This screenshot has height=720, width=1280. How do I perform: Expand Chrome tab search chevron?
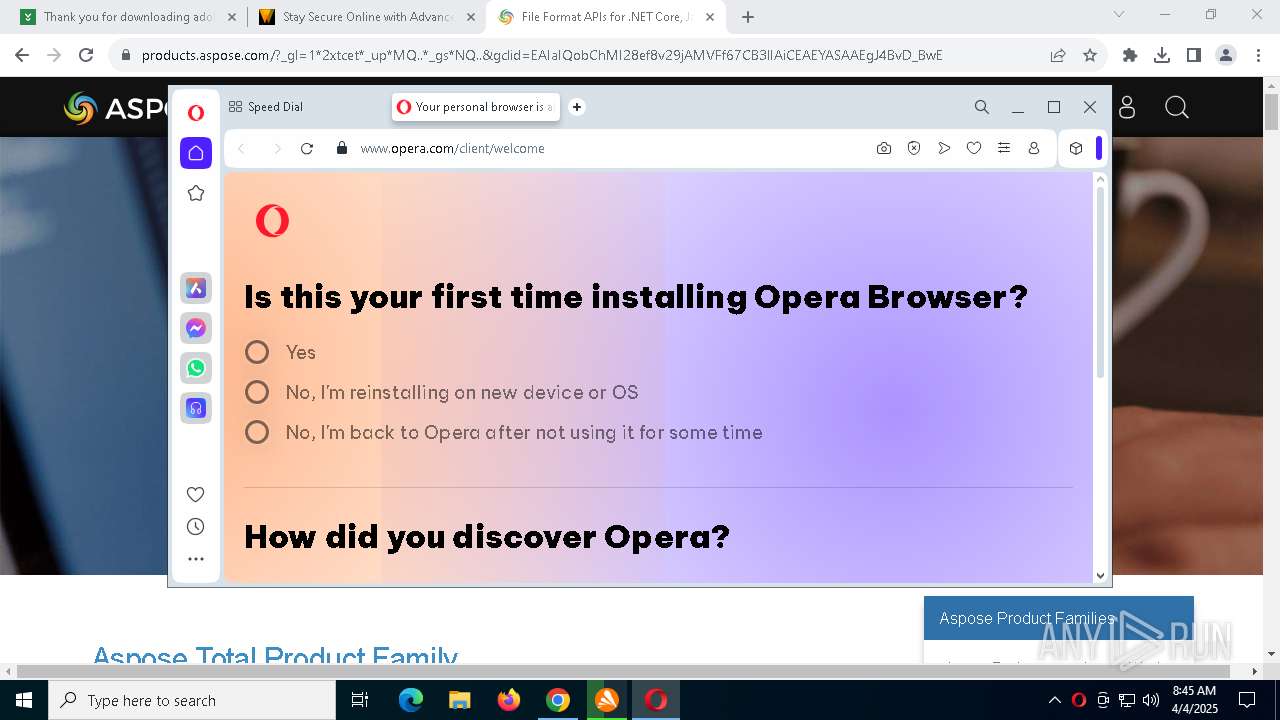tap(1119, 15)
